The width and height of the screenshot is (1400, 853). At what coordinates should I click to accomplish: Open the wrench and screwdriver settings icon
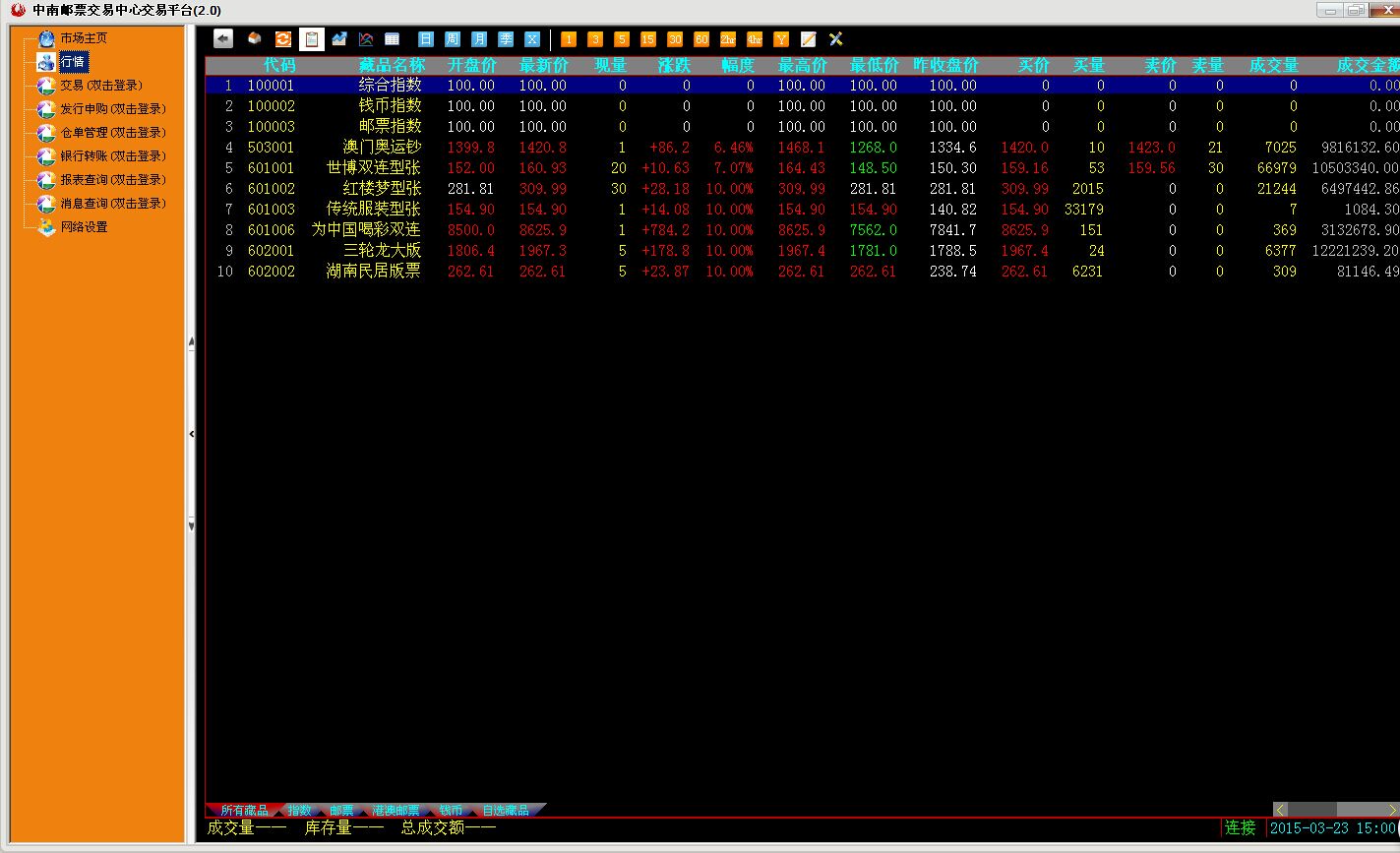coord(835,39)
